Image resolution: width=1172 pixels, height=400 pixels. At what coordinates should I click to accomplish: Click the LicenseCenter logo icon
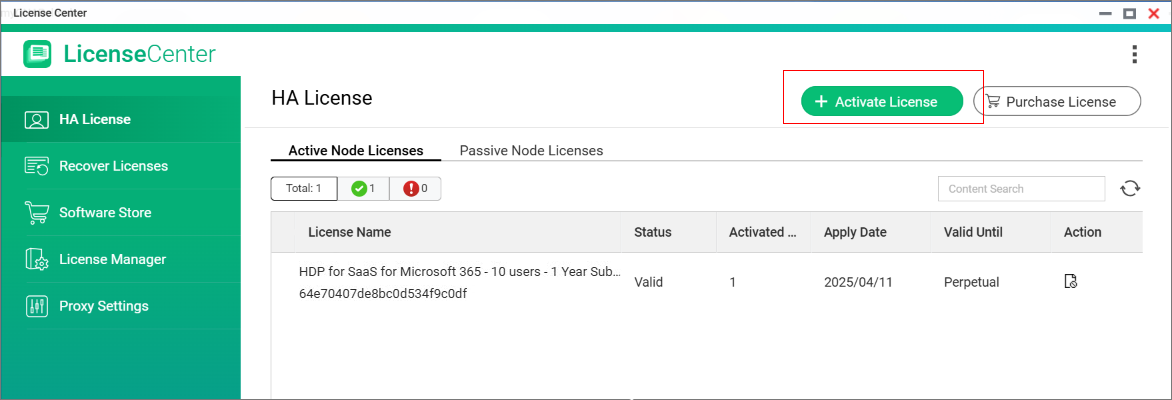[x=37, y=54]
